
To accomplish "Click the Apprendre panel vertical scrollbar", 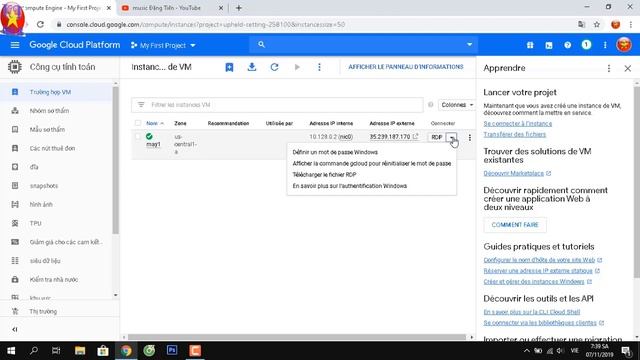I will click(637, 182).
